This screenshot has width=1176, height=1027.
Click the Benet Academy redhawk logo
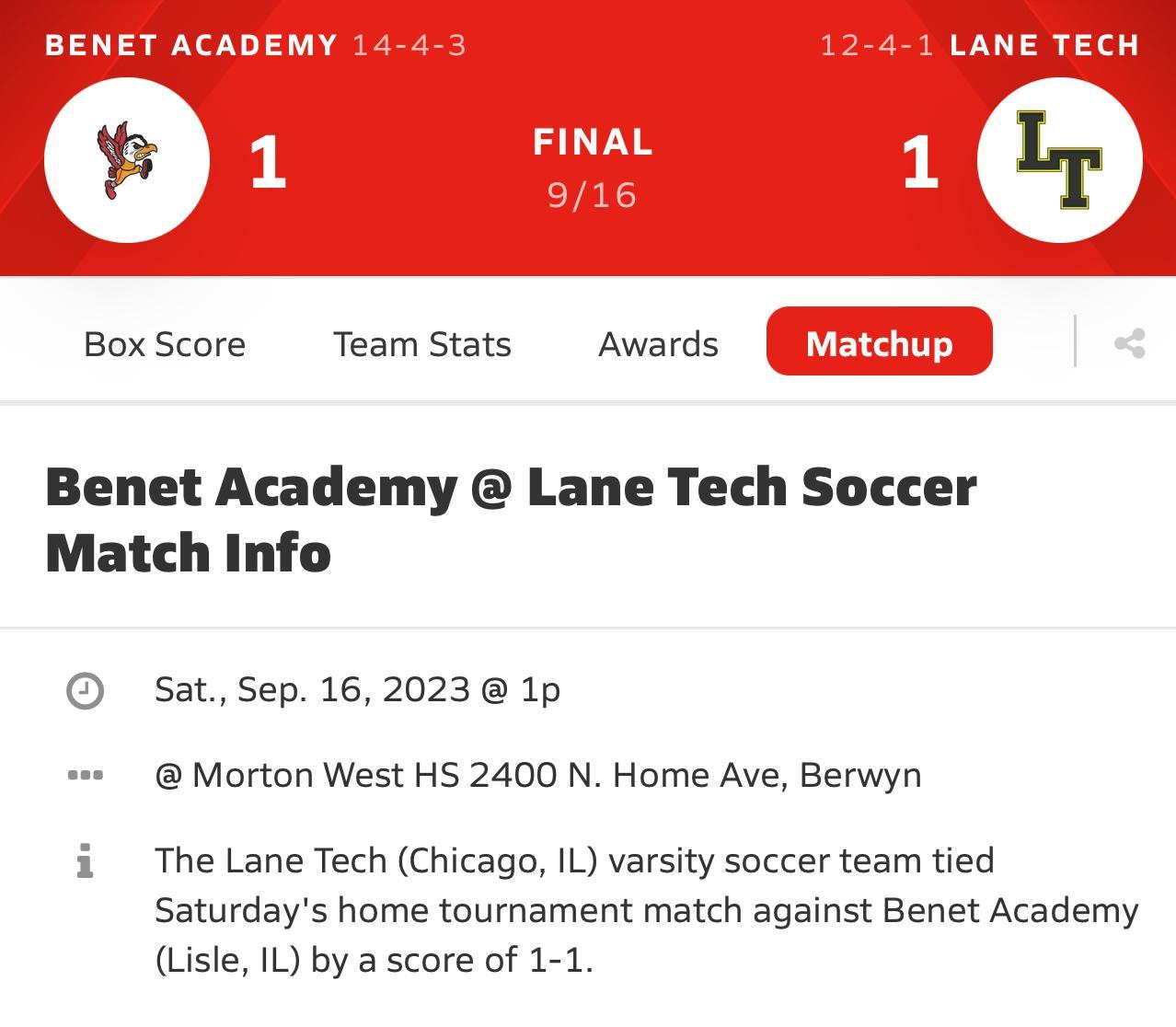pyautogui.click(x=127, y=160)
